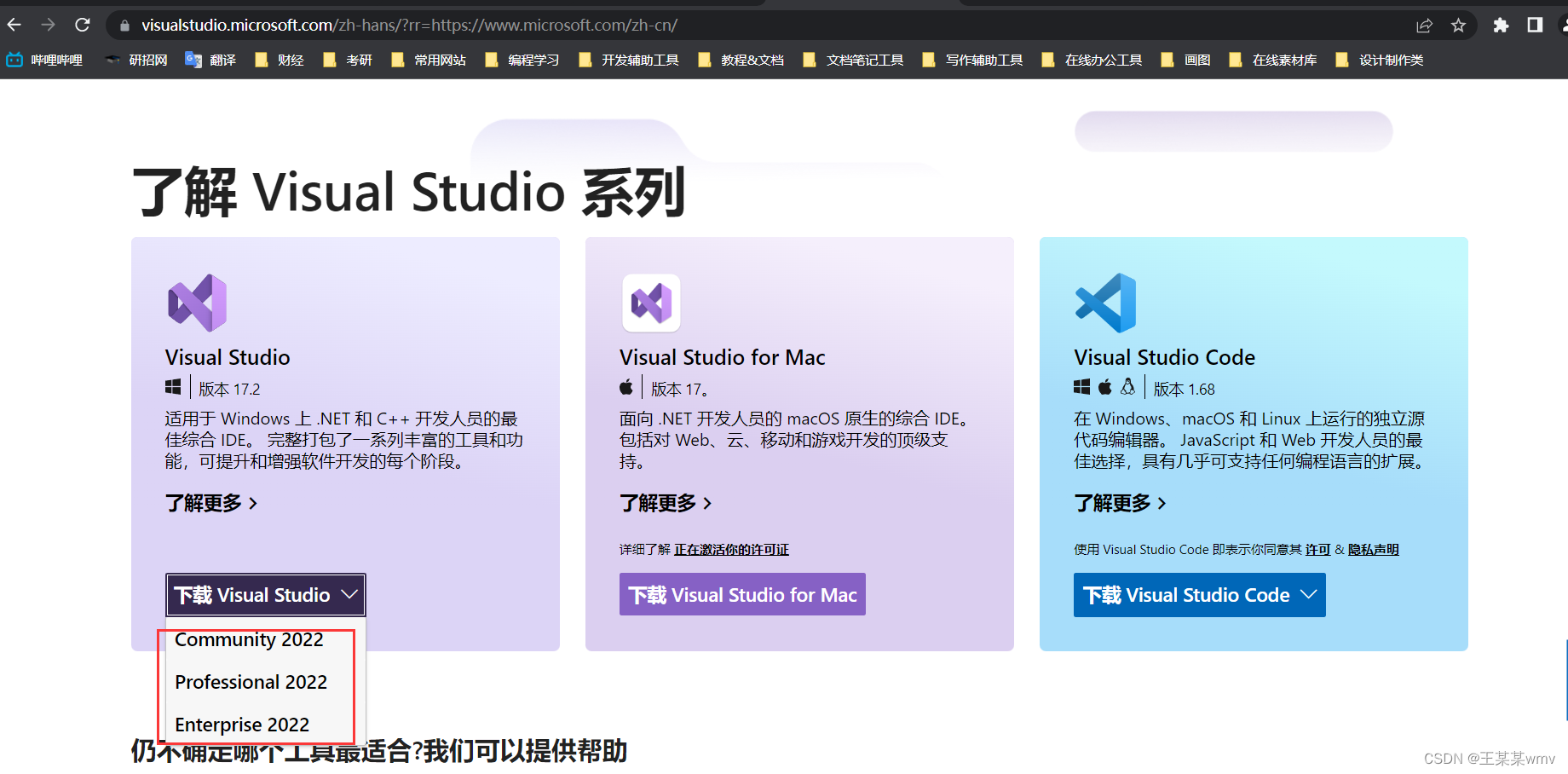The image size is (1568, 774).
Task: Click the Visual Studio for Mac logo
Action: pyautogui.click(x=651, y=303)
